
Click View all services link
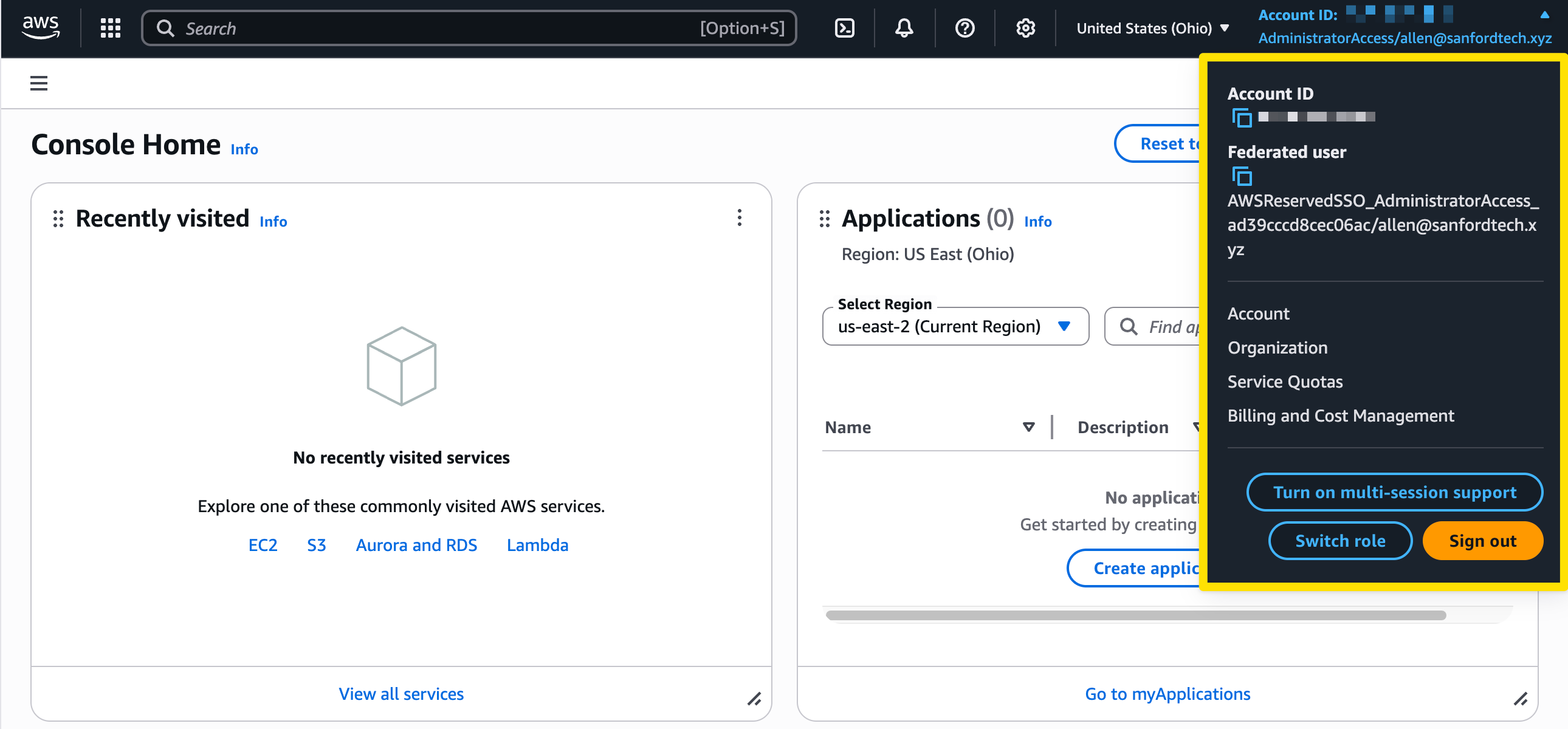(401, 694)
